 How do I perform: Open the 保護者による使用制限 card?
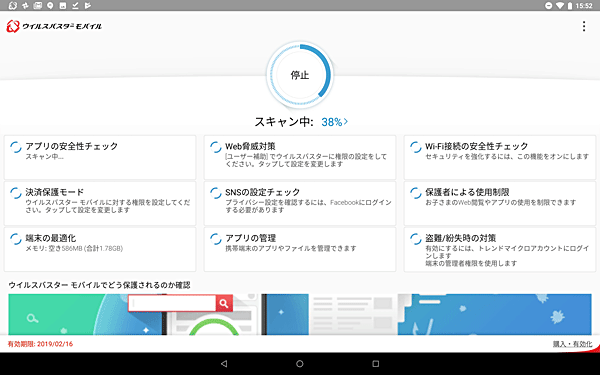(500, 203)
